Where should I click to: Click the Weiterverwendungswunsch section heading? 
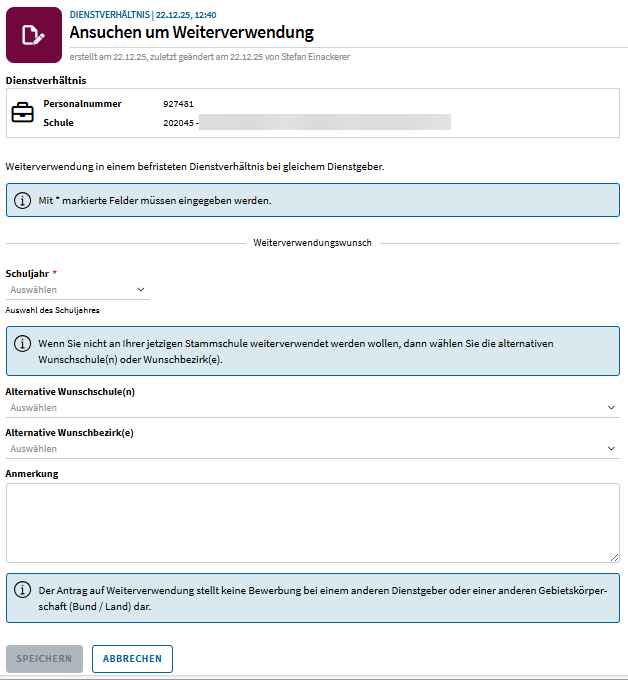313,243
